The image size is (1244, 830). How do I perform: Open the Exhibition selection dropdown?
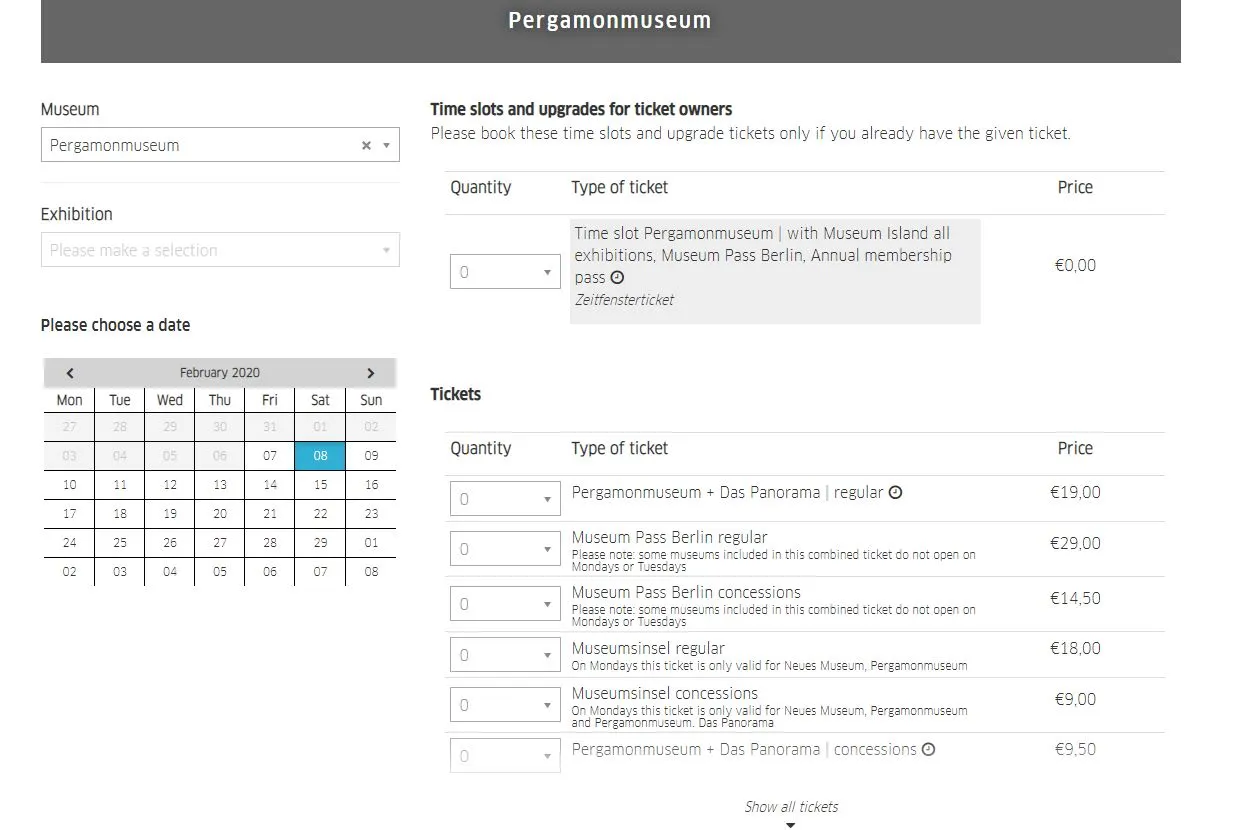pos(220,250)
